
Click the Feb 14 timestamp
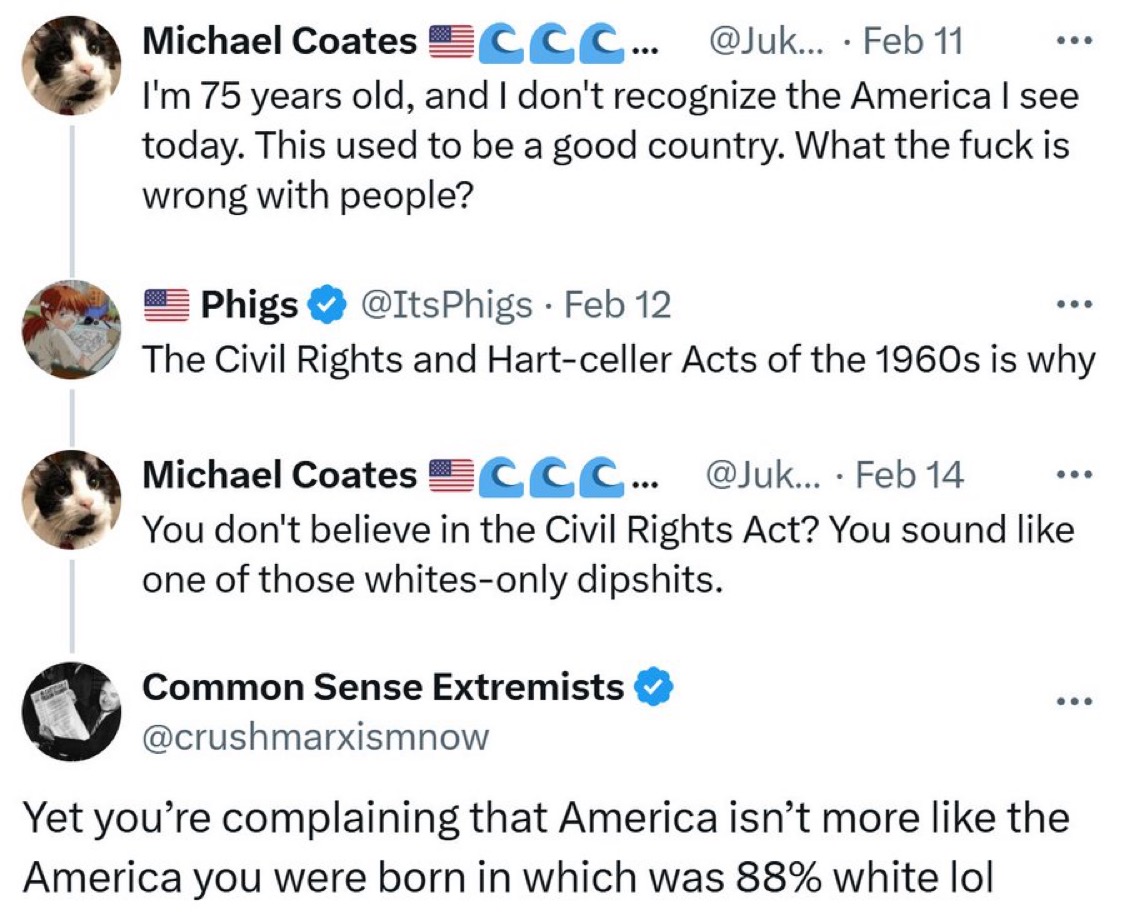coord(910,474)
